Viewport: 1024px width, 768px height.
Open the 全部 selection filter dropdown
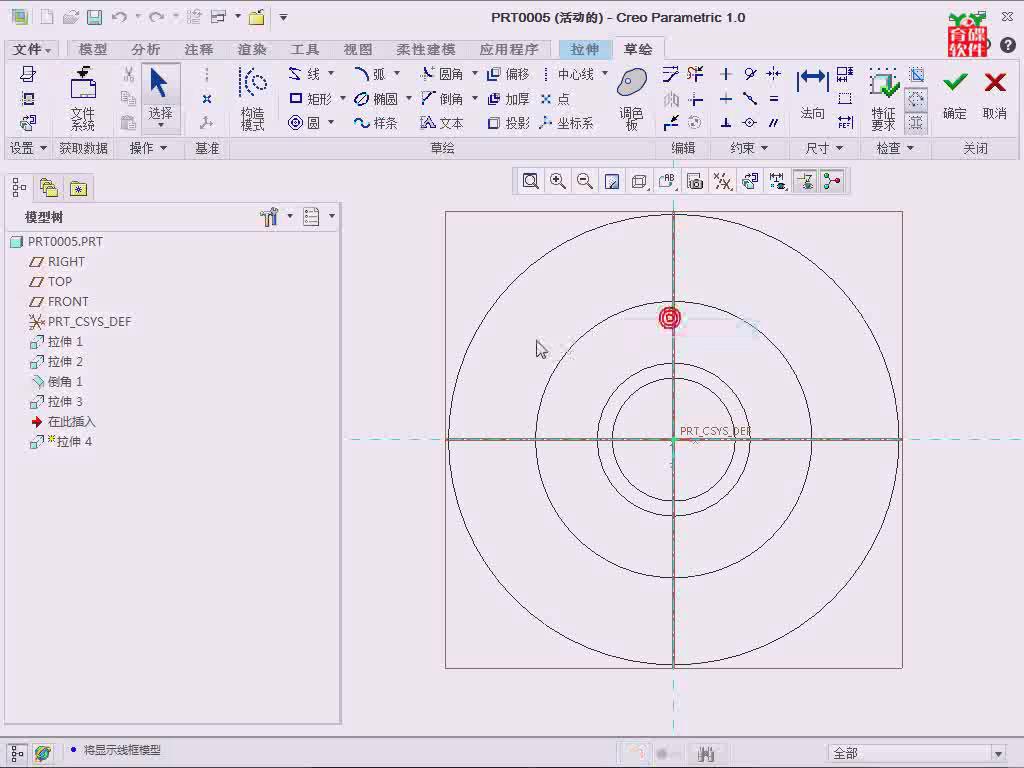(x=998, y=754)
